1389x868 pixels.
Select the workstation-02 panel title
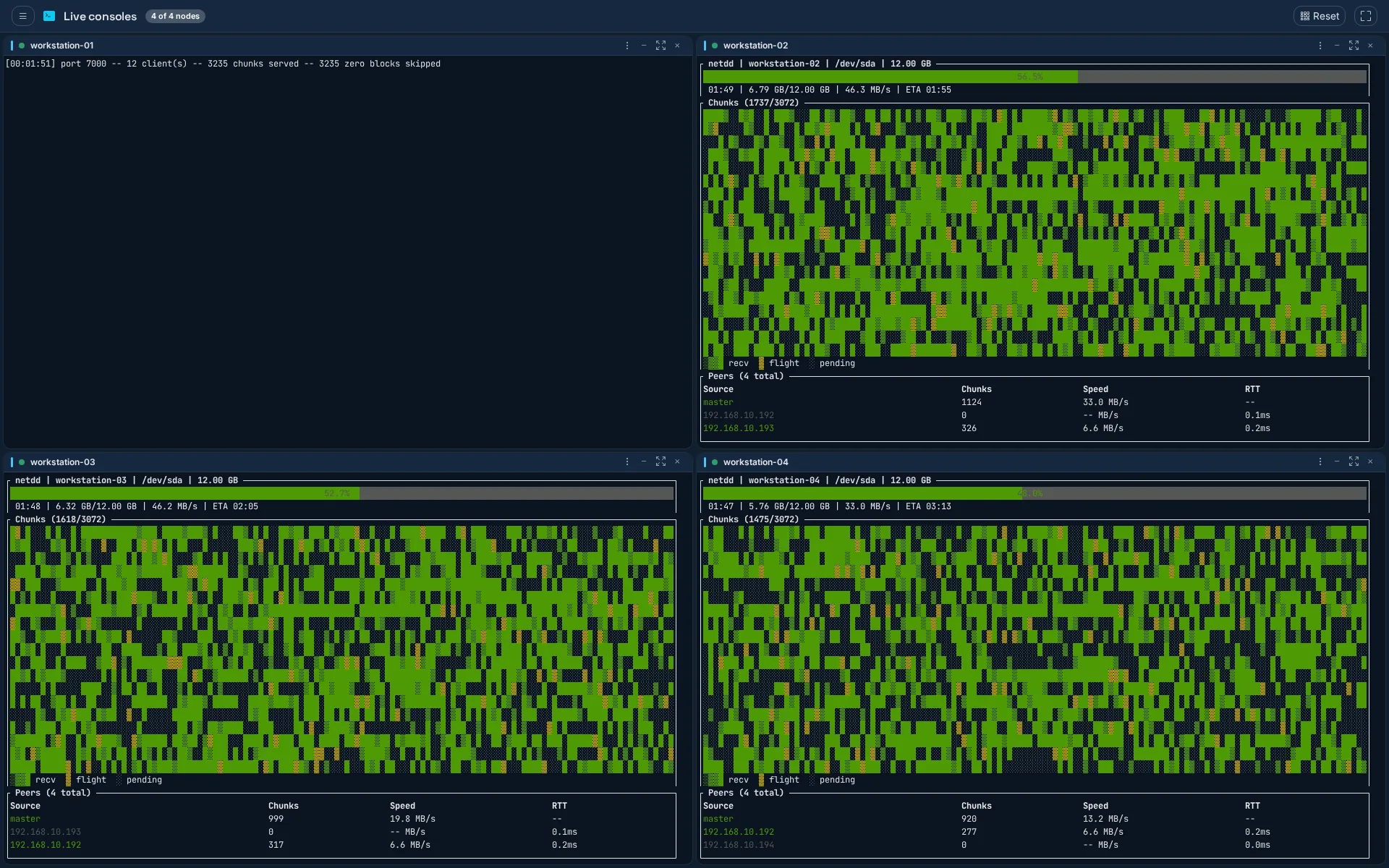(755, 46)
